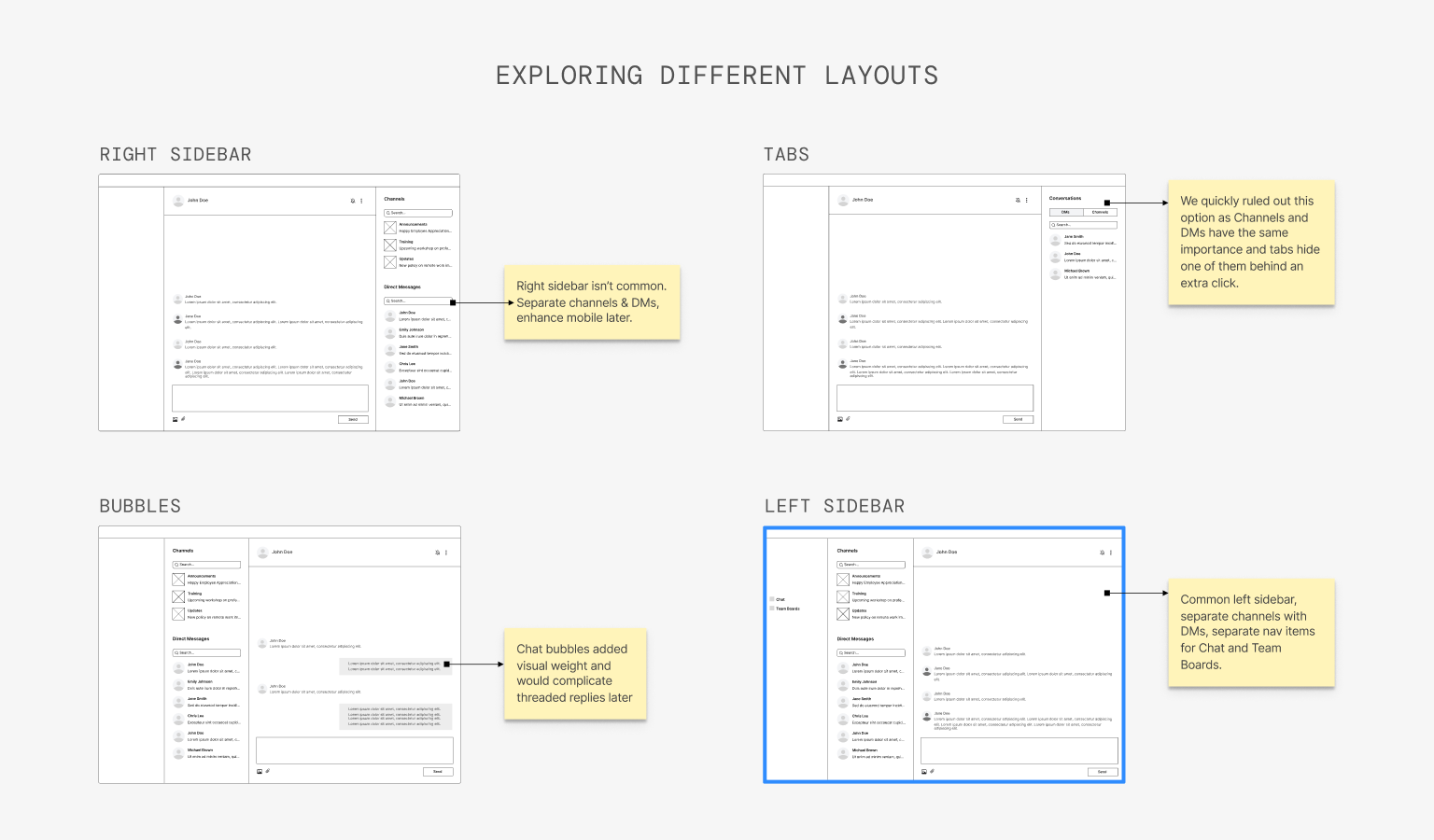Select Chris Lee DM in Right Sidebar wireframe
Viewport: 1434px width, 840px height.
click(x=418, y=367)
